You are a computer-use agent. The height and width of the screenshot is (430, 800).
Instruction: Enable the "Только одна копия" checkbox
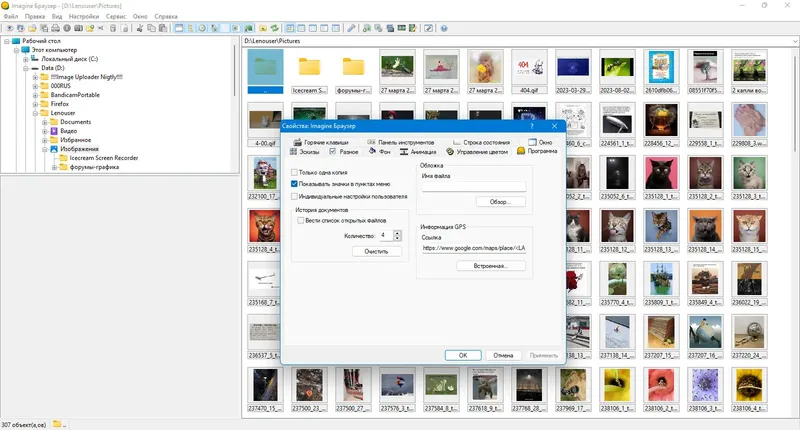tap(294, 172)
